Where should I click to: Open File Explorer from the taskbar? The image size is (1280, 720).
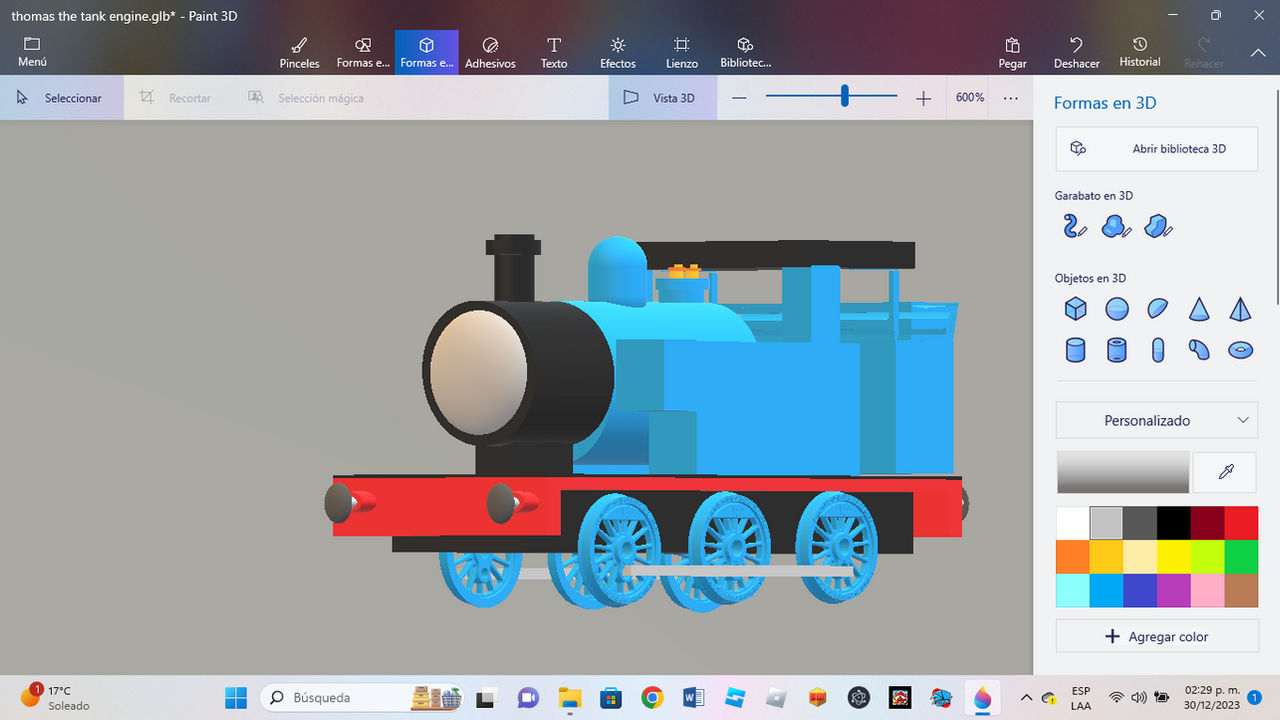click(570, 697)
